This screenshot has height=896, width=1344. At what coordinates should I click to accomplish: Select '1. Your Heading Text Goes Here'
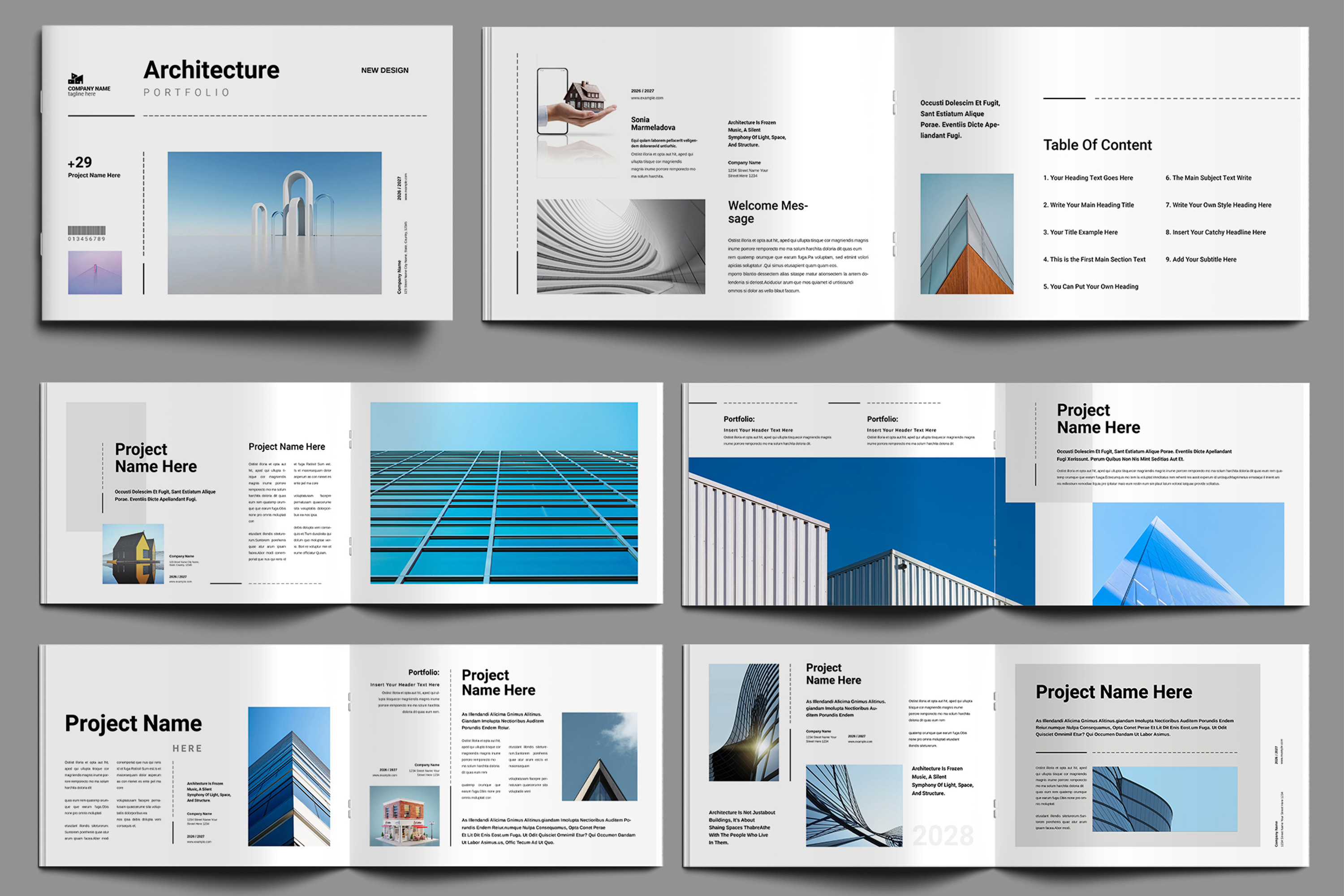[x=1088, y=178]
